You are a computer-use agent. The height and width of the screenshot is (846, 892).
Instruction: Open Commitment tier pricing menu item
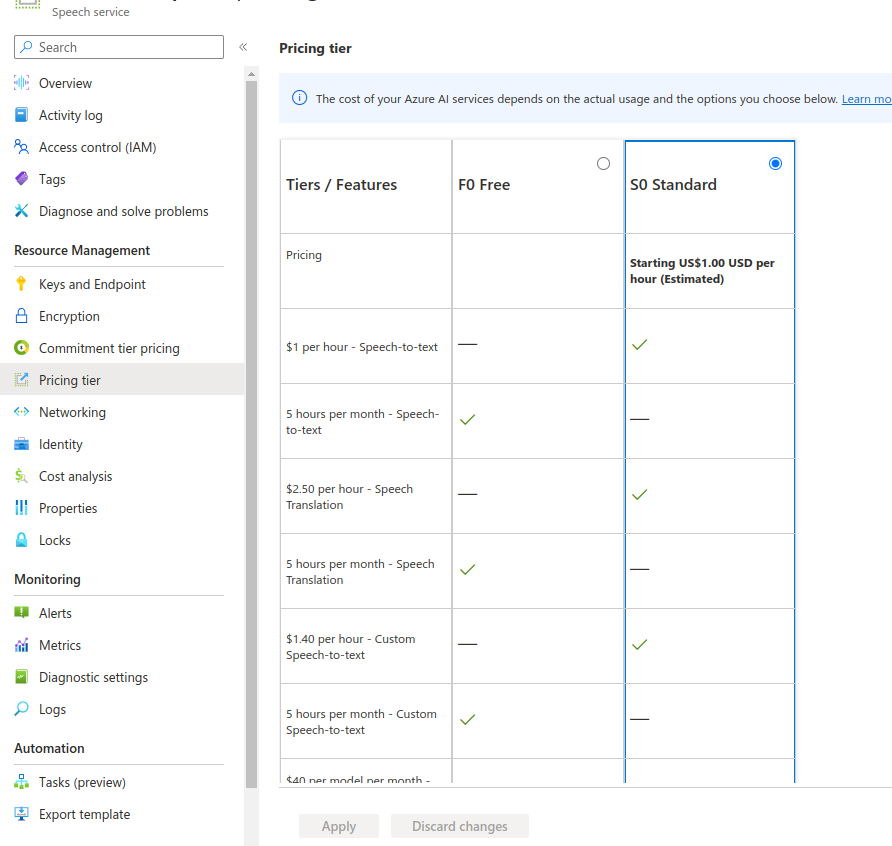pos(109,348)
